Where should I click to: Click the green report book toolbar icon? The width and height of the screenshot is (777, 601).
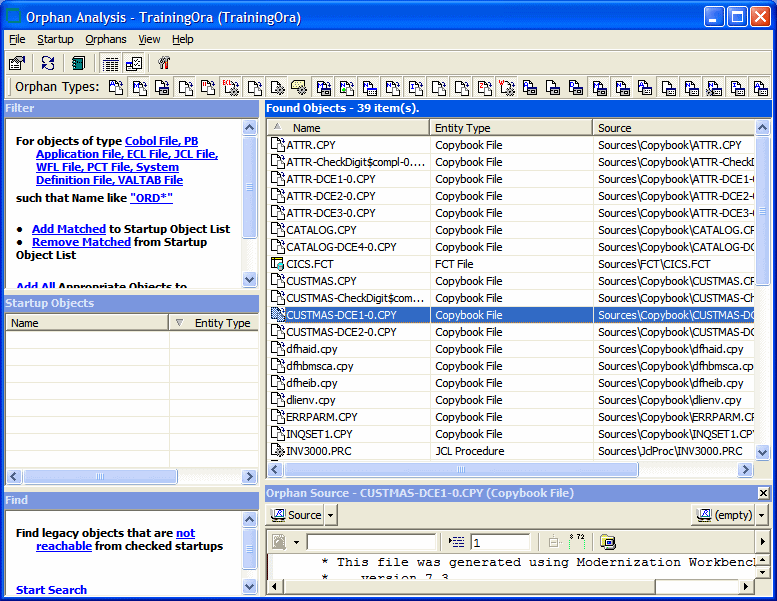(78, 63)
